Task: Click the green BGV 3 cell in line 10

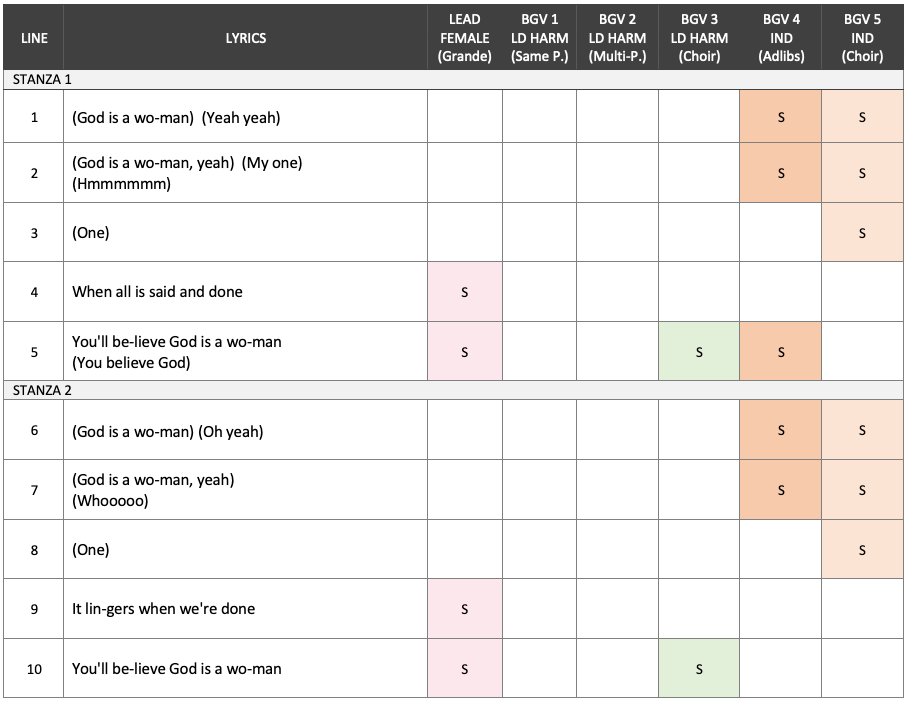Action: [x=699, y=668]
